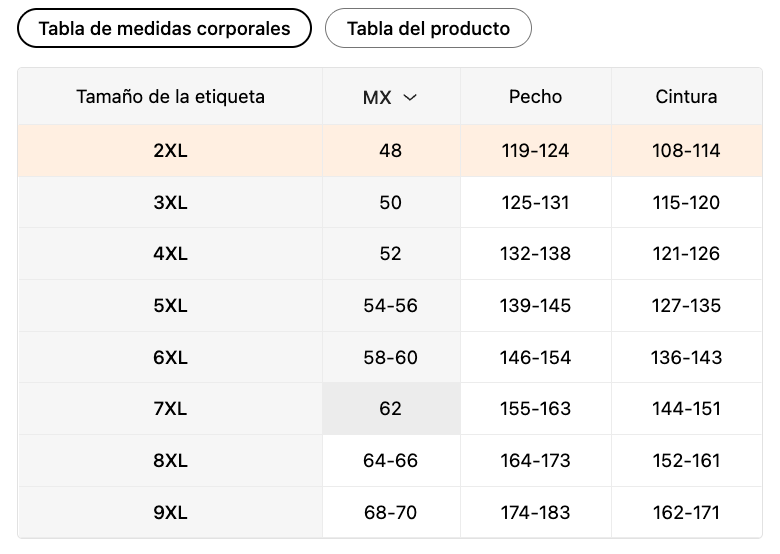The image size is (780, 554).
Task: Click waist measurement 162-171 cell
Action: [686, 513]
